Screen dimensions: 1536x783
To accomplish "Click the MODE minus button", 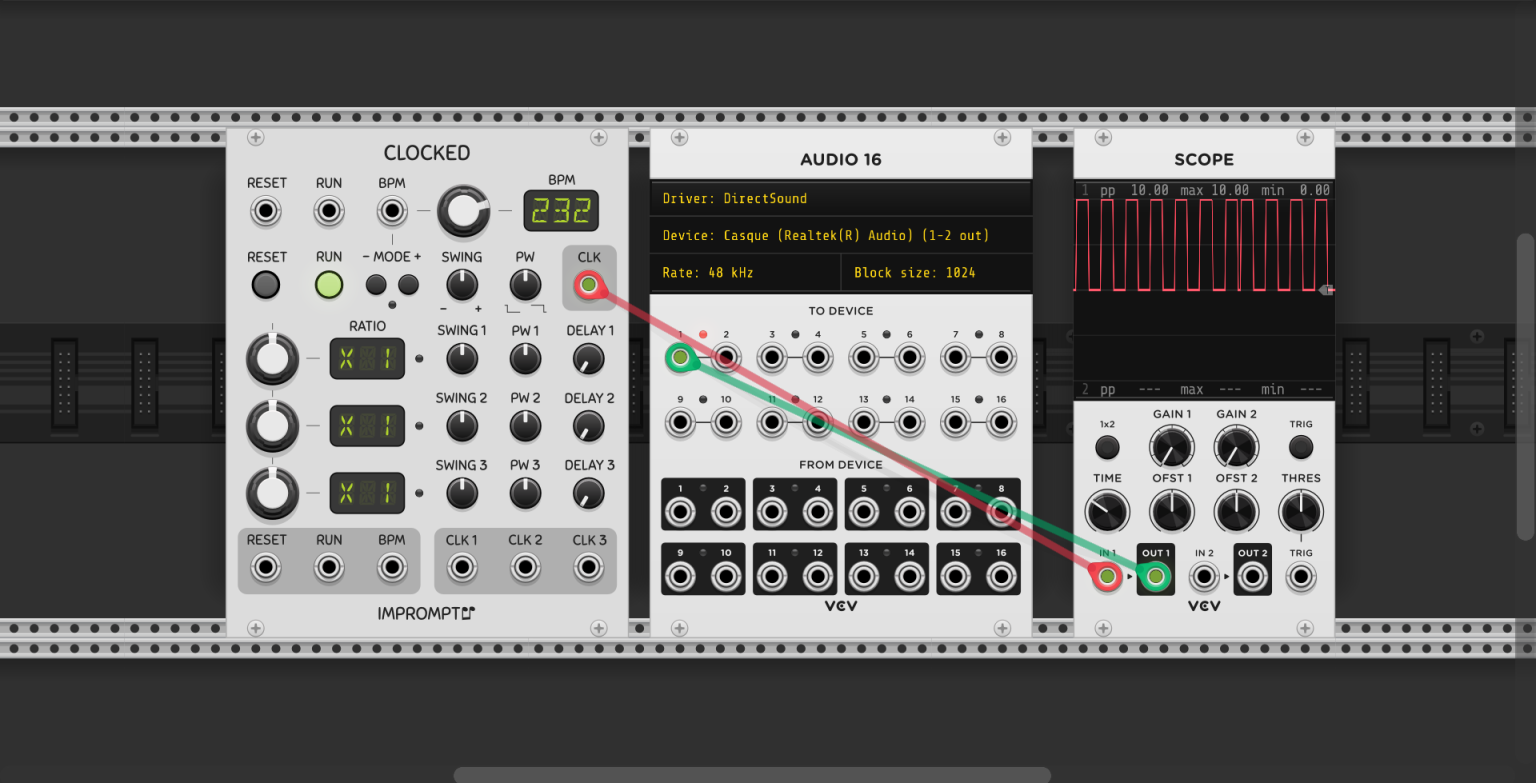I will (376, 284).
